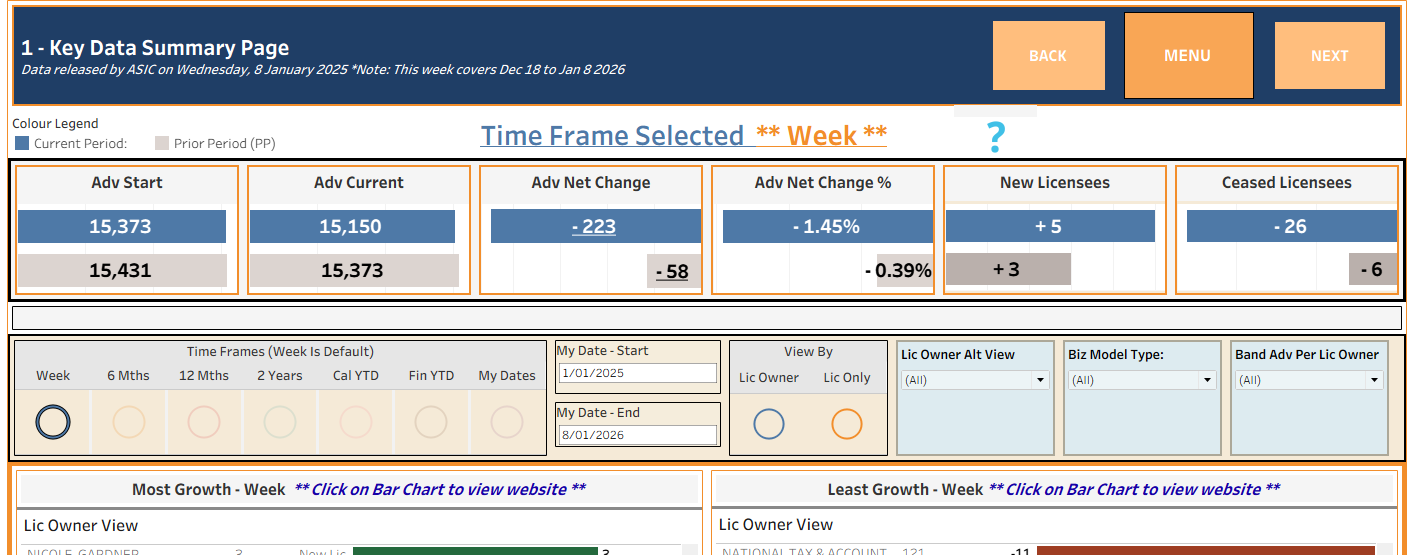Choose the Lic Only view circle

(847, 424)
